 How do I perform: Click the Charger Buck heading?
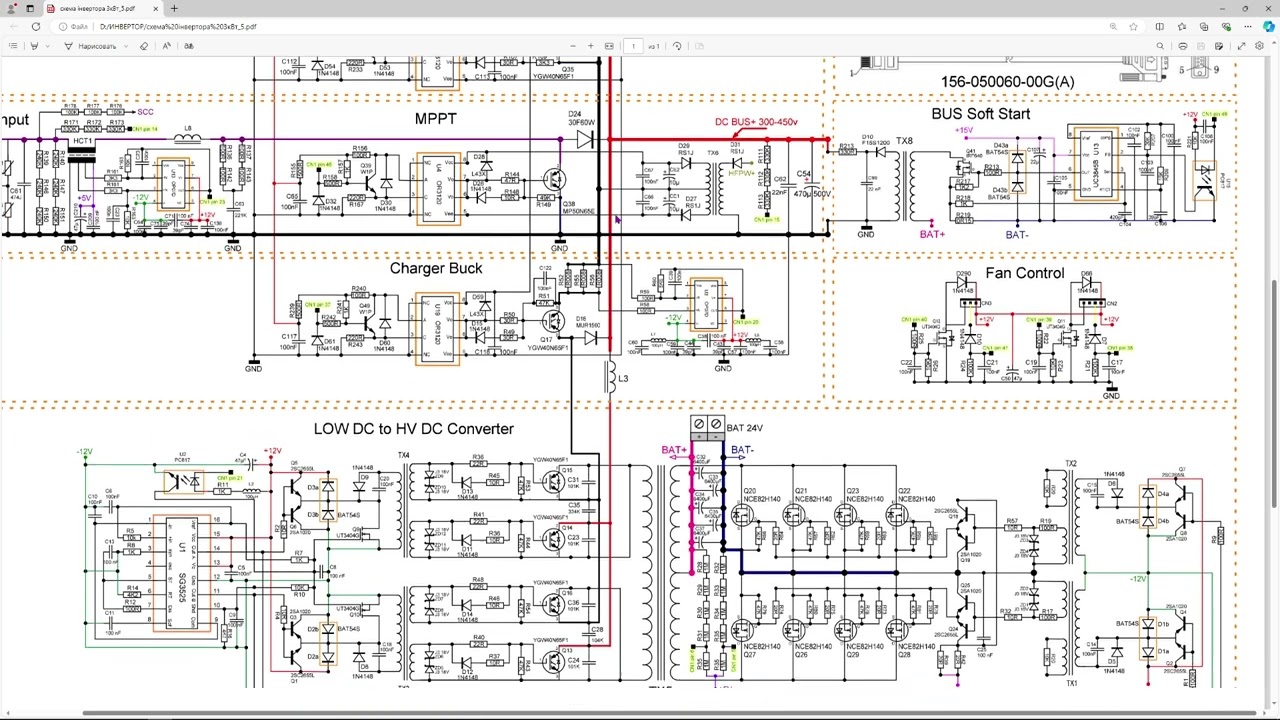[436, 268]
